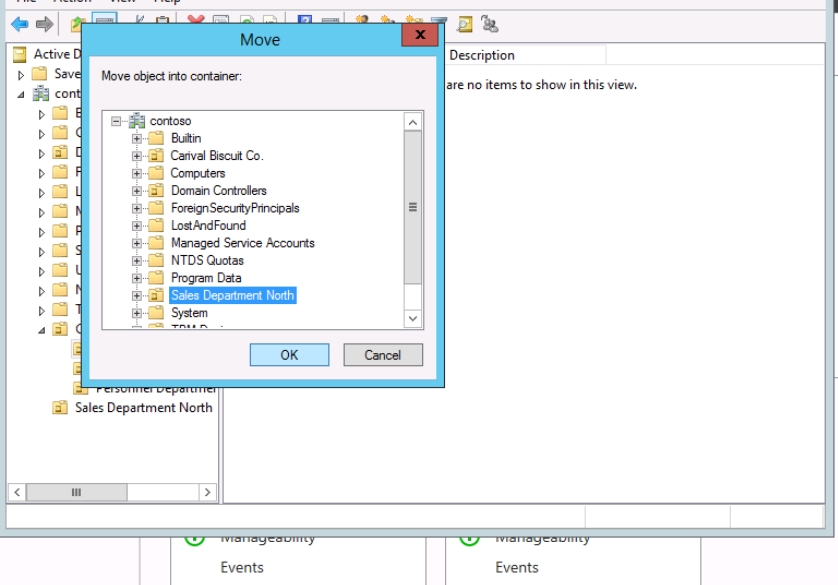Click the OU icon beside Sales Department North in console tree

[x=60, y=408]
